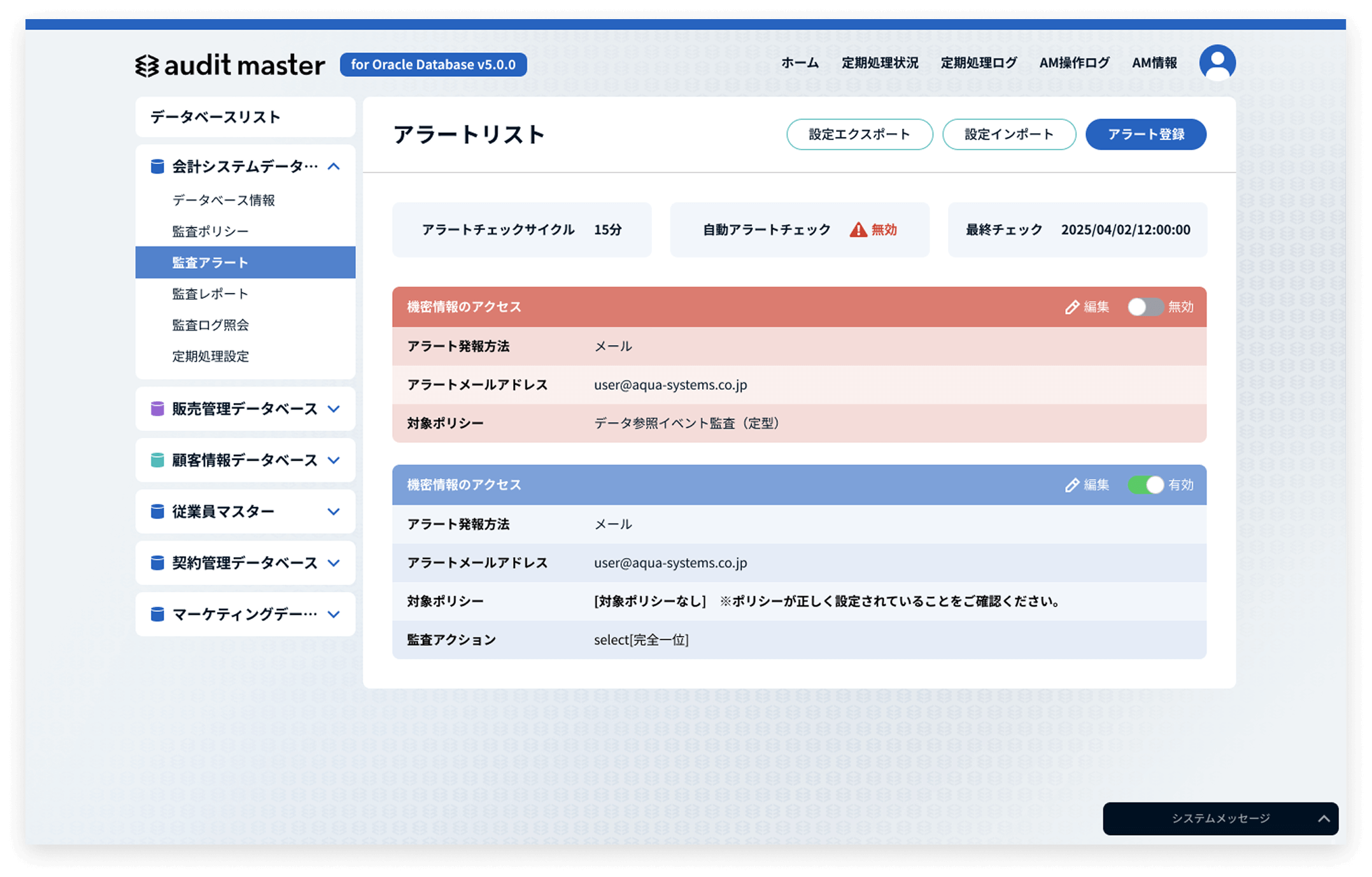Open the 定期処理ログ menu
The image size is (1372, 877).
[979, 63]
